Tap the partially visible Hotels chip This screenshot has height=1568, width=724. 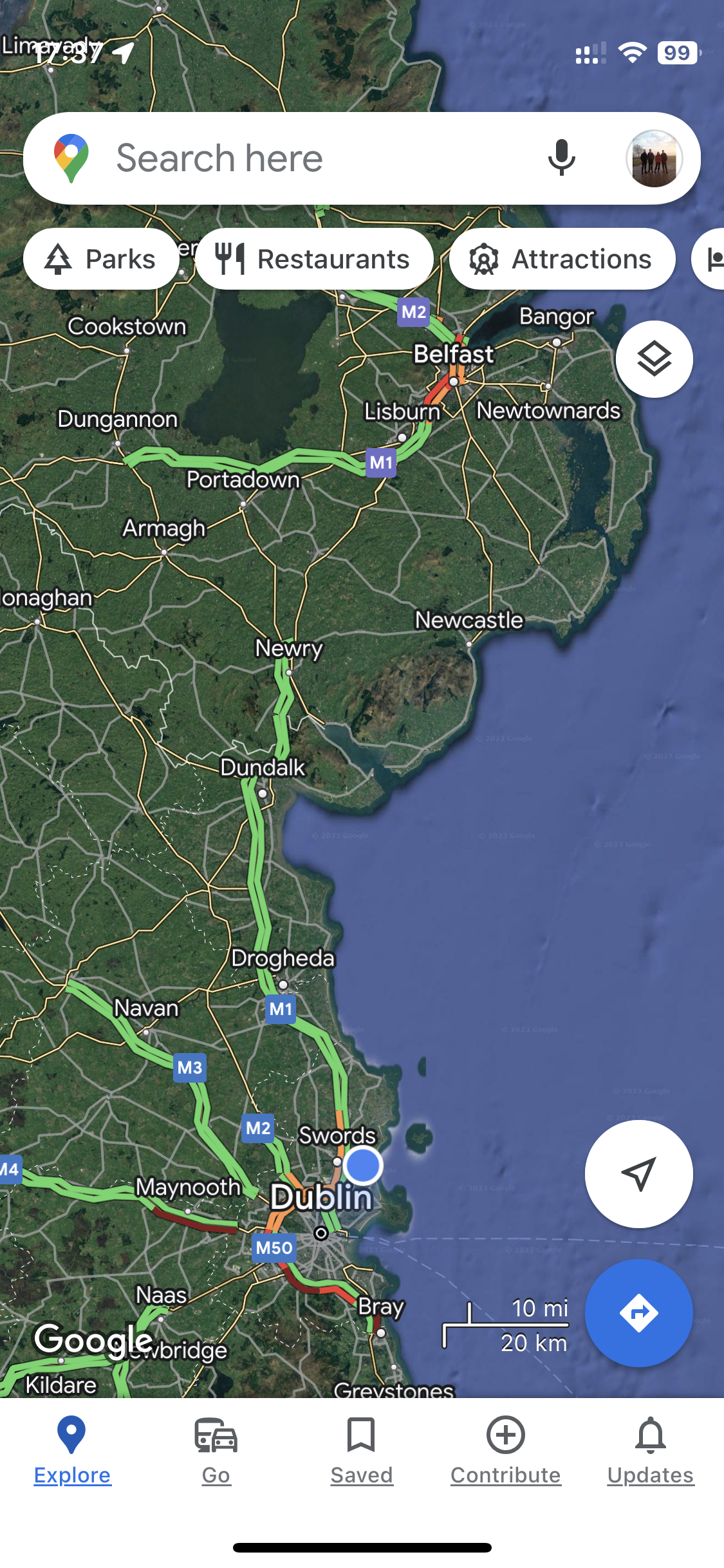coord(709,259)
